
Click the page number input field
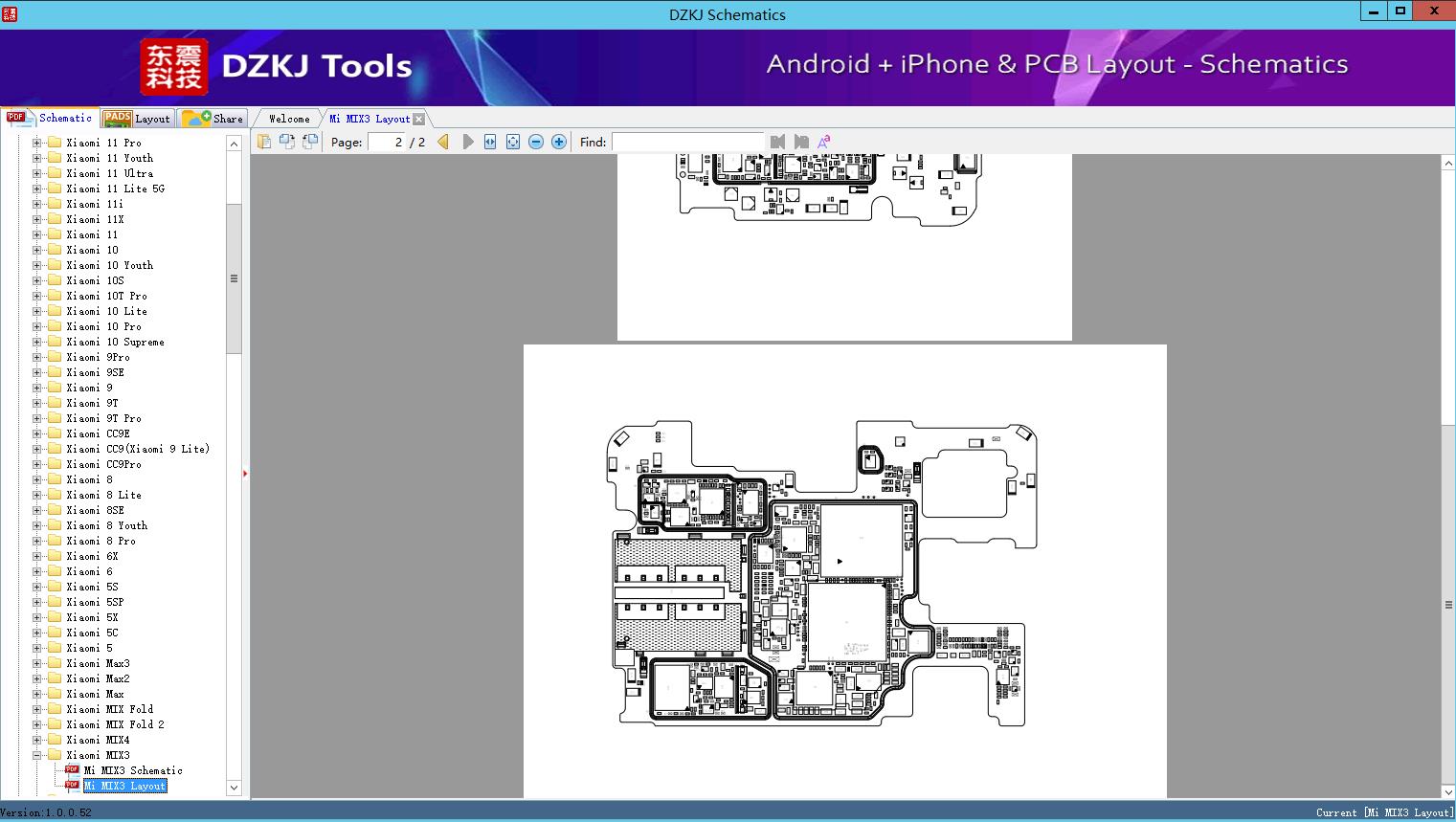pyautogui.click(x=386, y=142)
